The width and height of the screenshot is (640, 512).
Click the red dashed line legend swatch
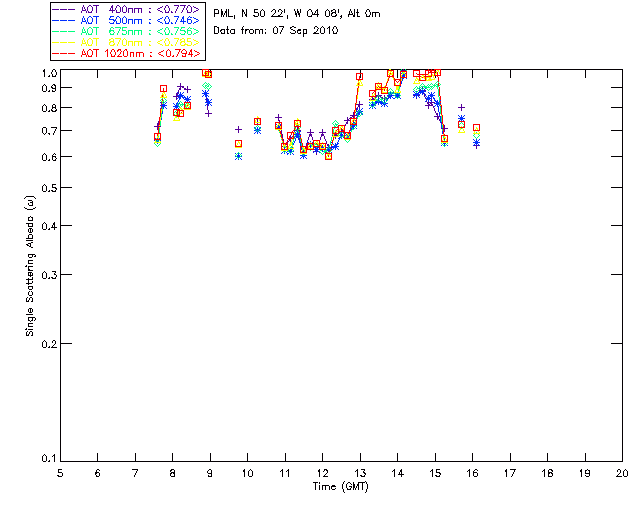pos(64,53)
